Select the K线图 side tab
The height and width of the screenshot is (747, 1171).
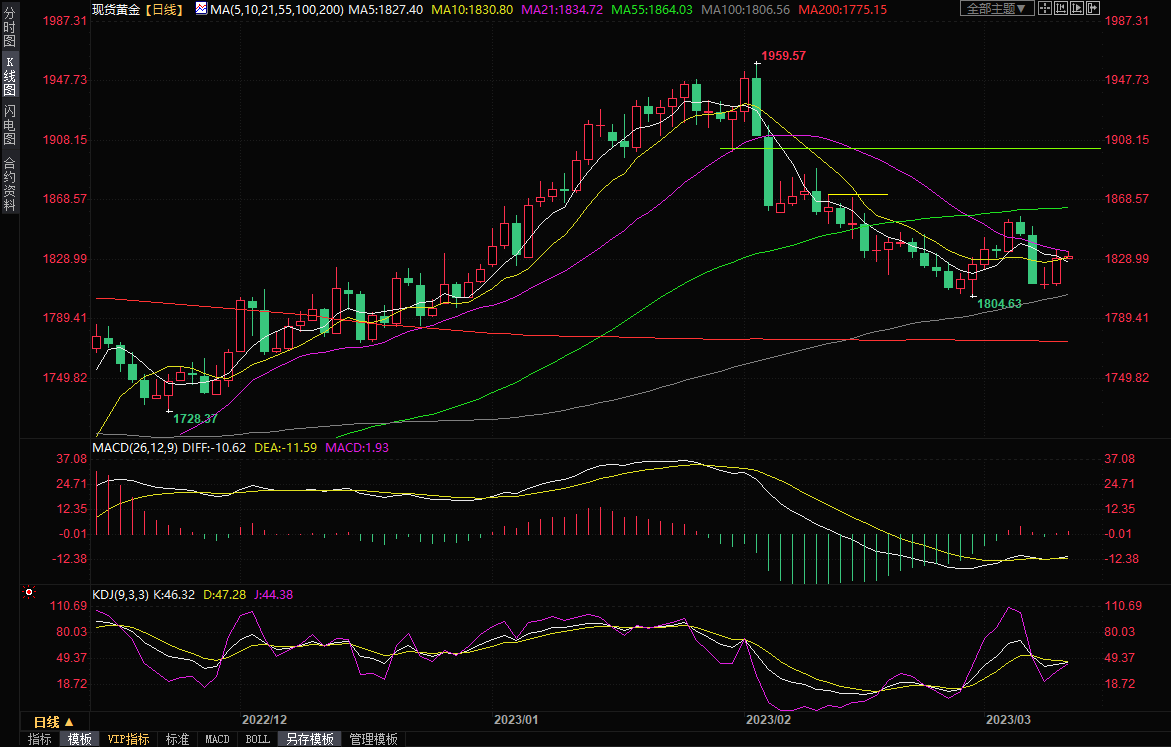click(x=9, y=76)
